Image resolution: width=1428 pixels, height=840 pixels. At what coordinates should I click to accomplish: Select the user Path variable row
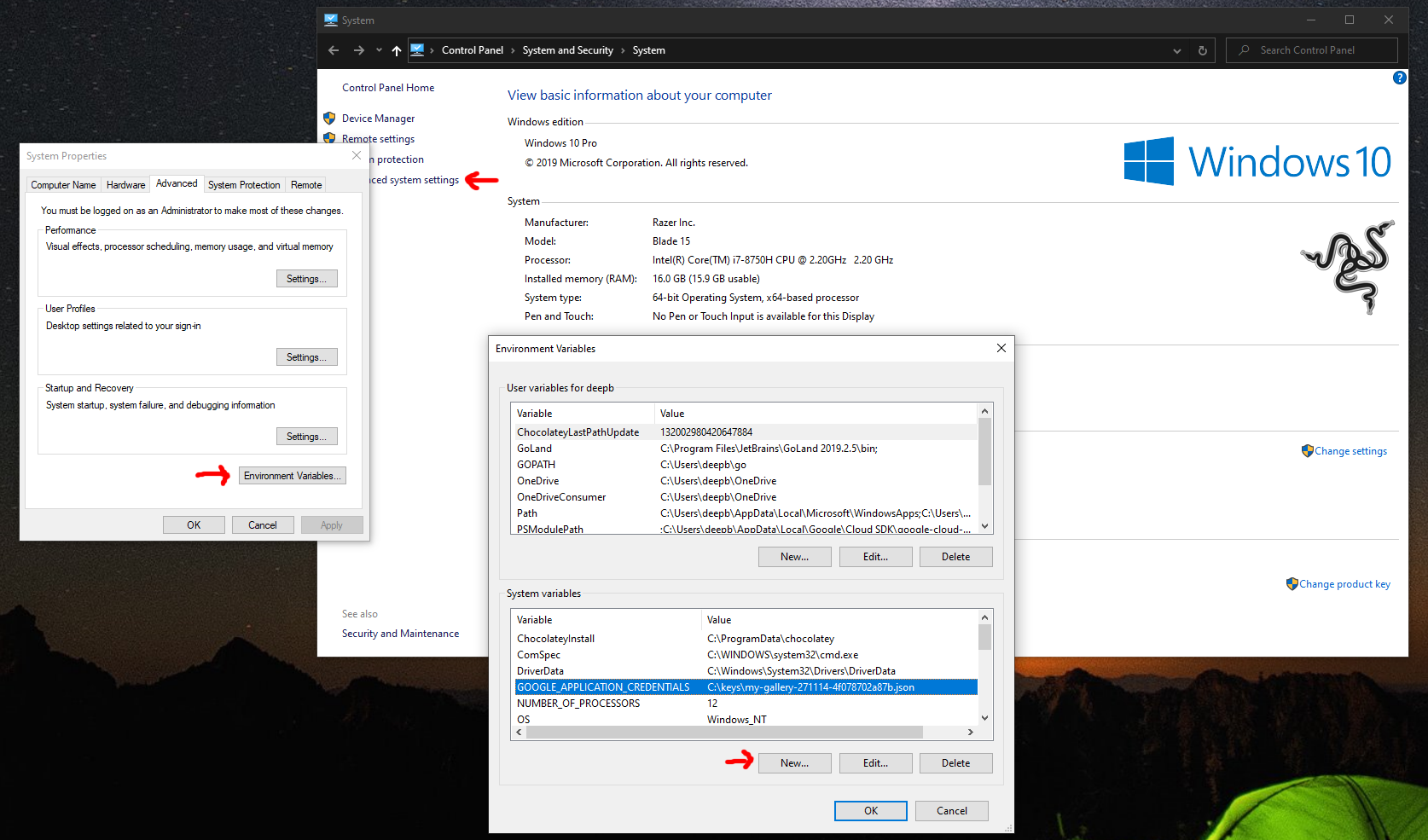[745, 513]
